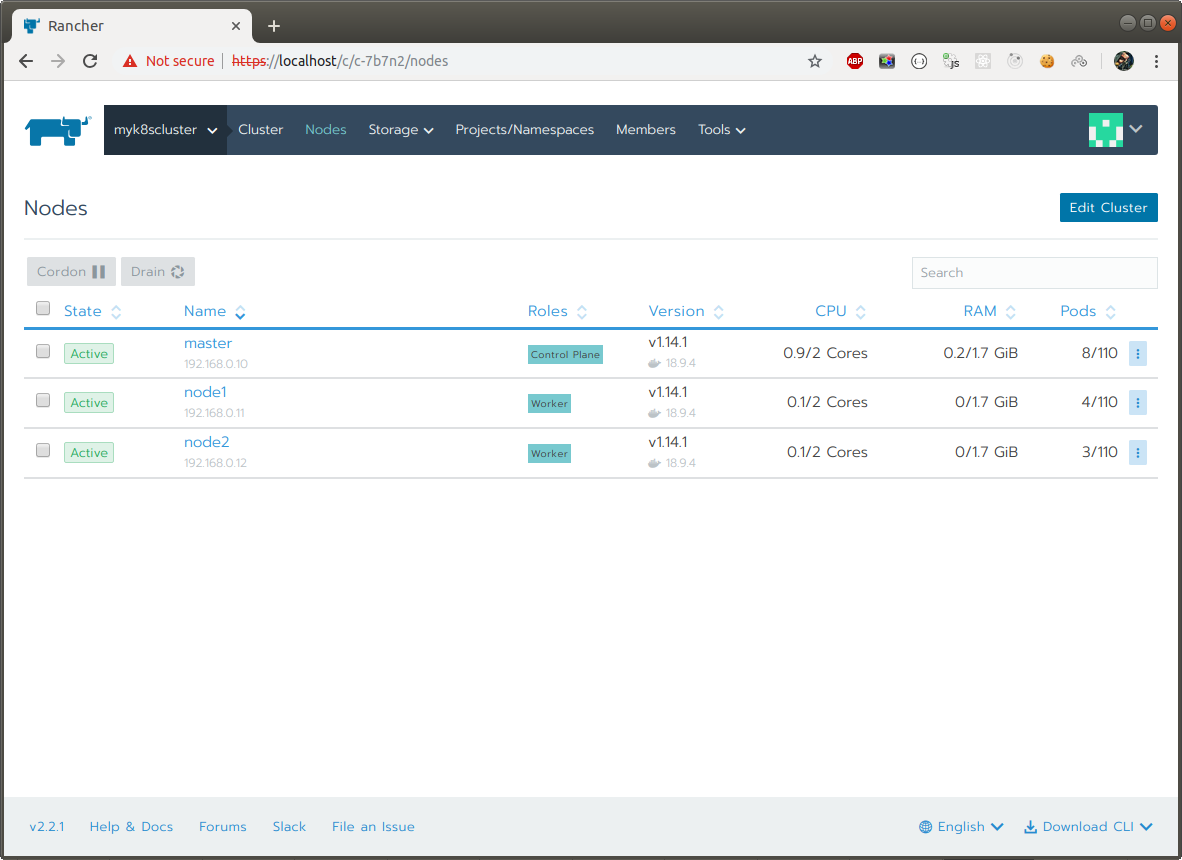The image size is (1182, 860).
Task: Open the Slack link
Action: [289, 827]
